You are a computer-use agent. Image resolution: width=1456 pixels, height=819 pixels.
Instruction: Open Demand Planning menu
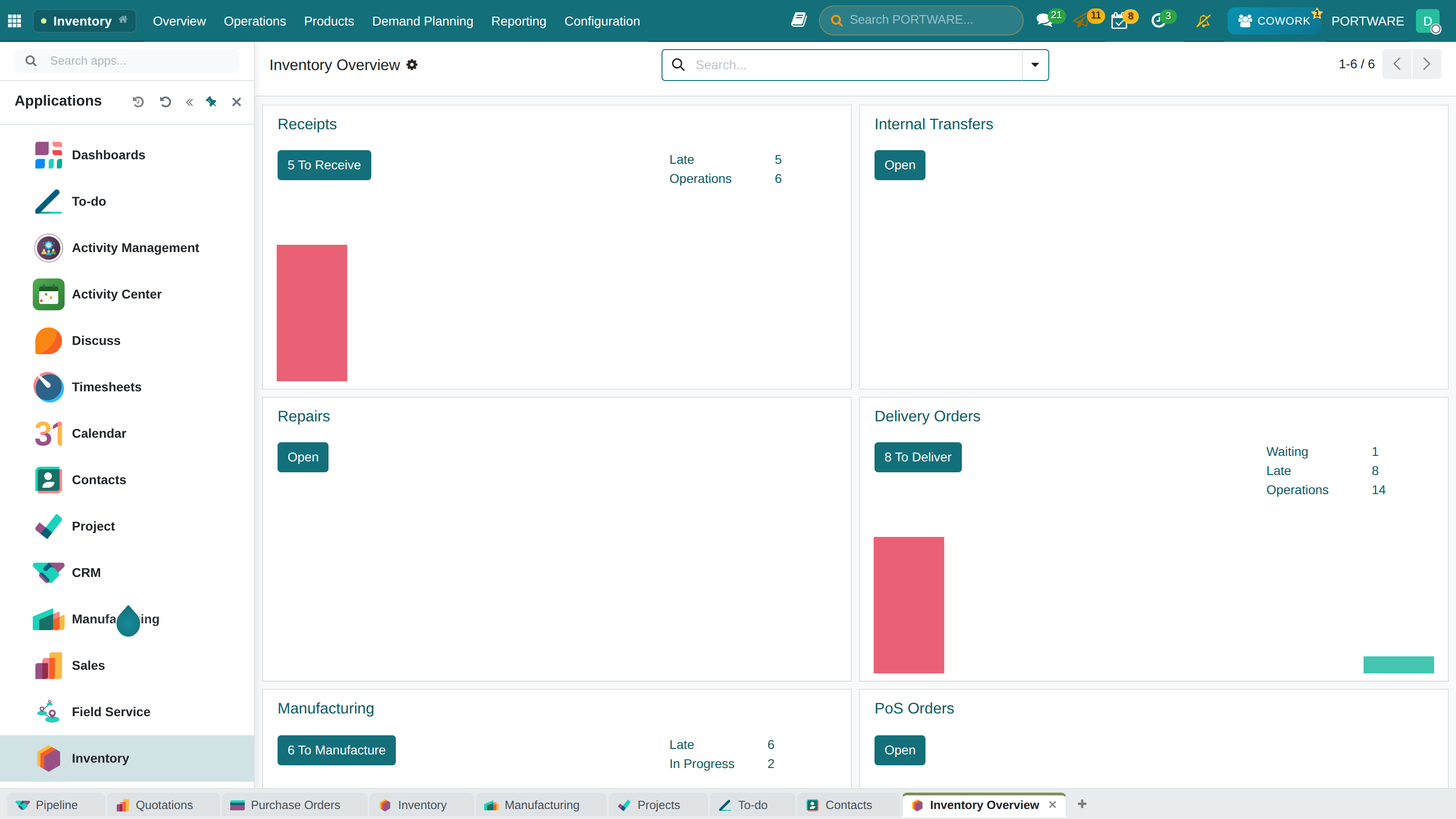point(423,21)
